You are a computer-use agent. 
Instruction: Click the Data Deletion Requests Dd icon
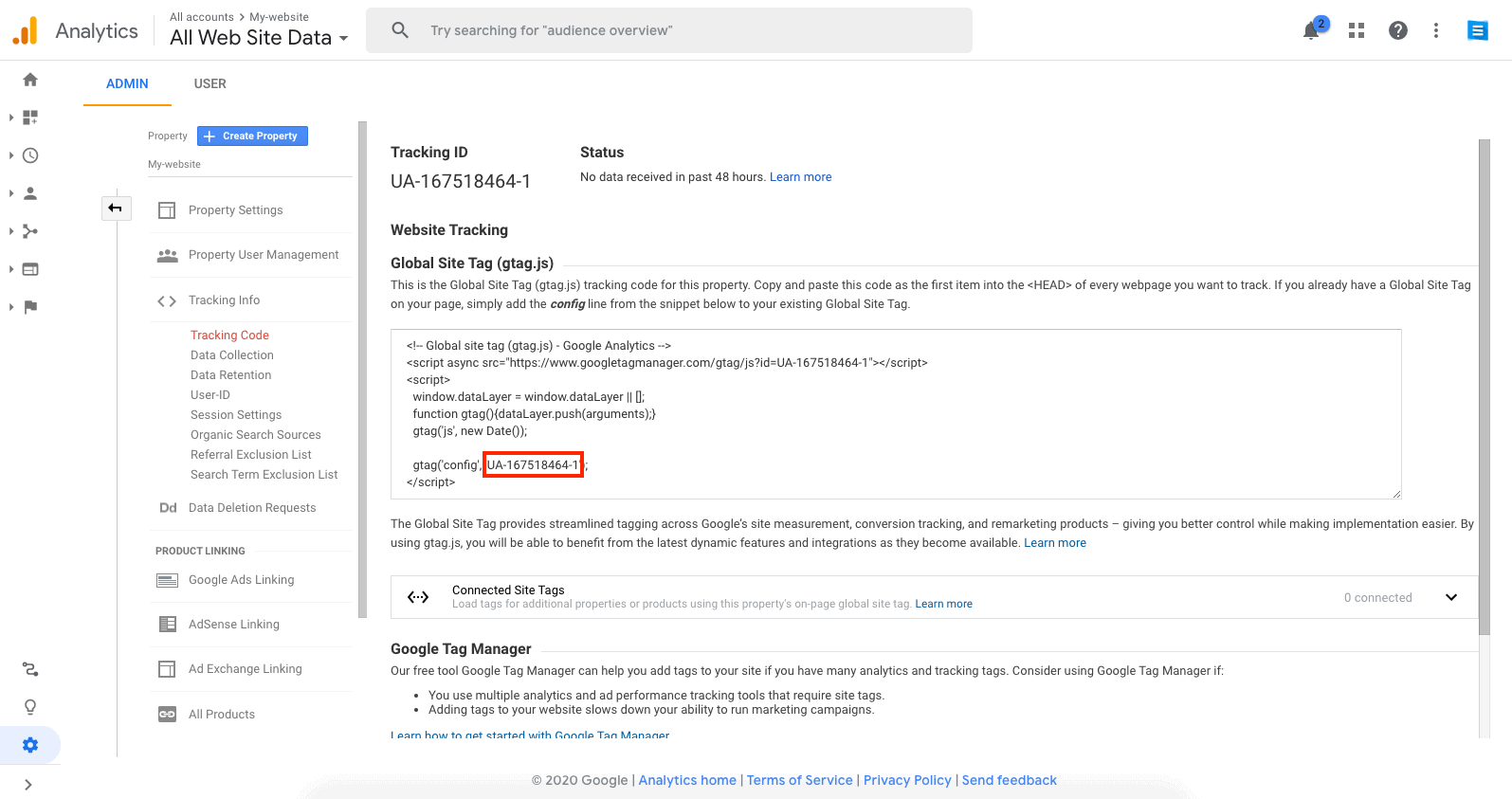(x=168, y=508)
